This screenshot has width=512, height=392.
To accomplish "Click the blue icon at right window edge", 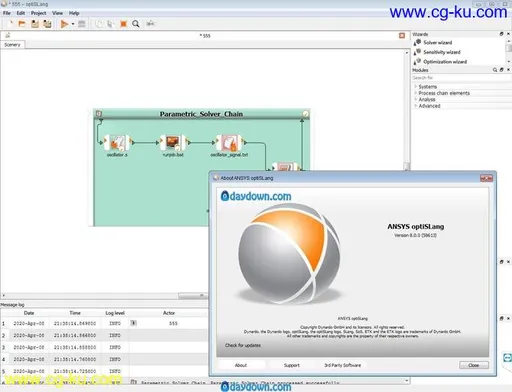I will pyautogui.click(x=507, y=358).
